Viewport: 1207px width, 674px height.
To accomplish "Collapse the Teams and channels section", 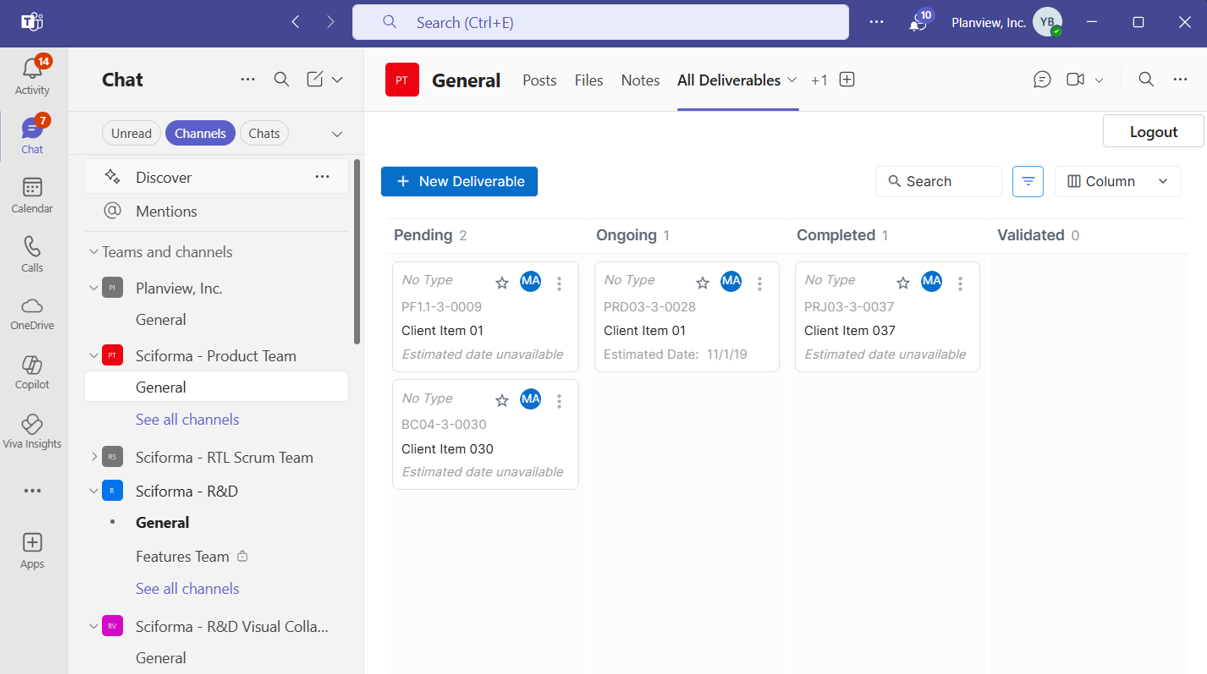I will pyautogui.click(x=94, y=252).
